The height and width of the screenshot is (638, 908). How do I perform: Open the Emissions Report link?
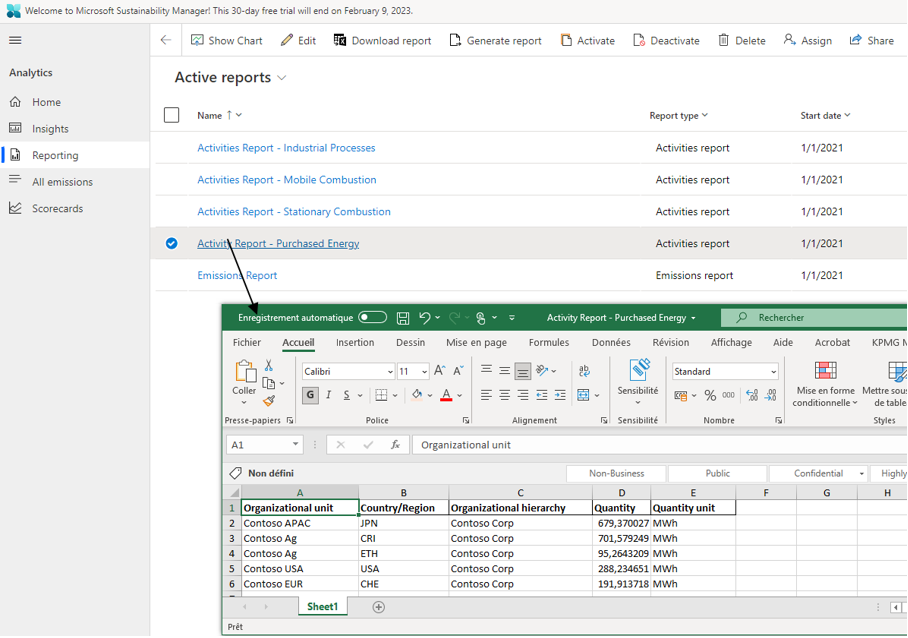(x=237, y=276)
